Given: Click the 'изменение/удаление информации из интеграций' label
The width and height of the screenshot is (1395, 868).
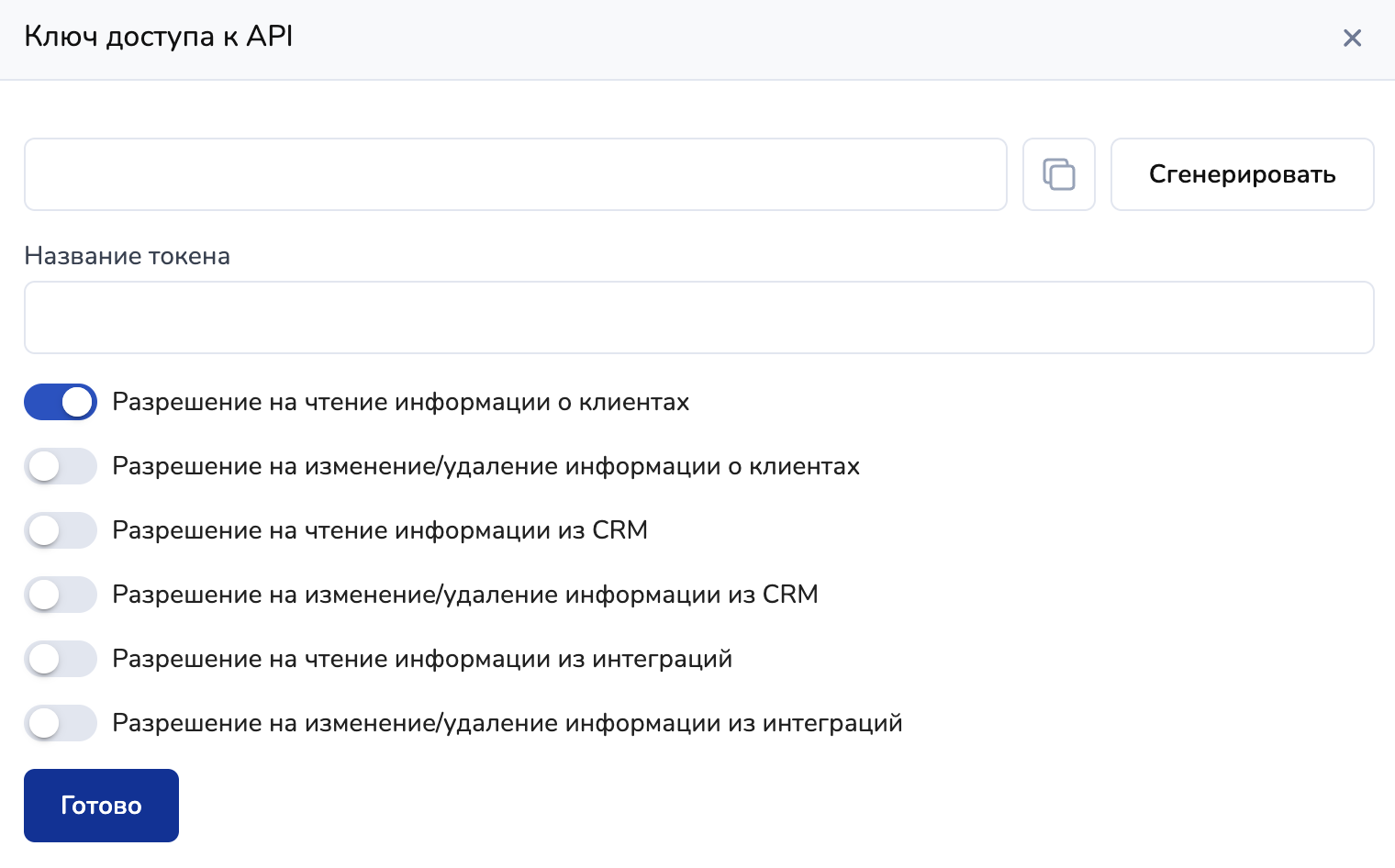Looking at the screenshot, I should point(507,723).
